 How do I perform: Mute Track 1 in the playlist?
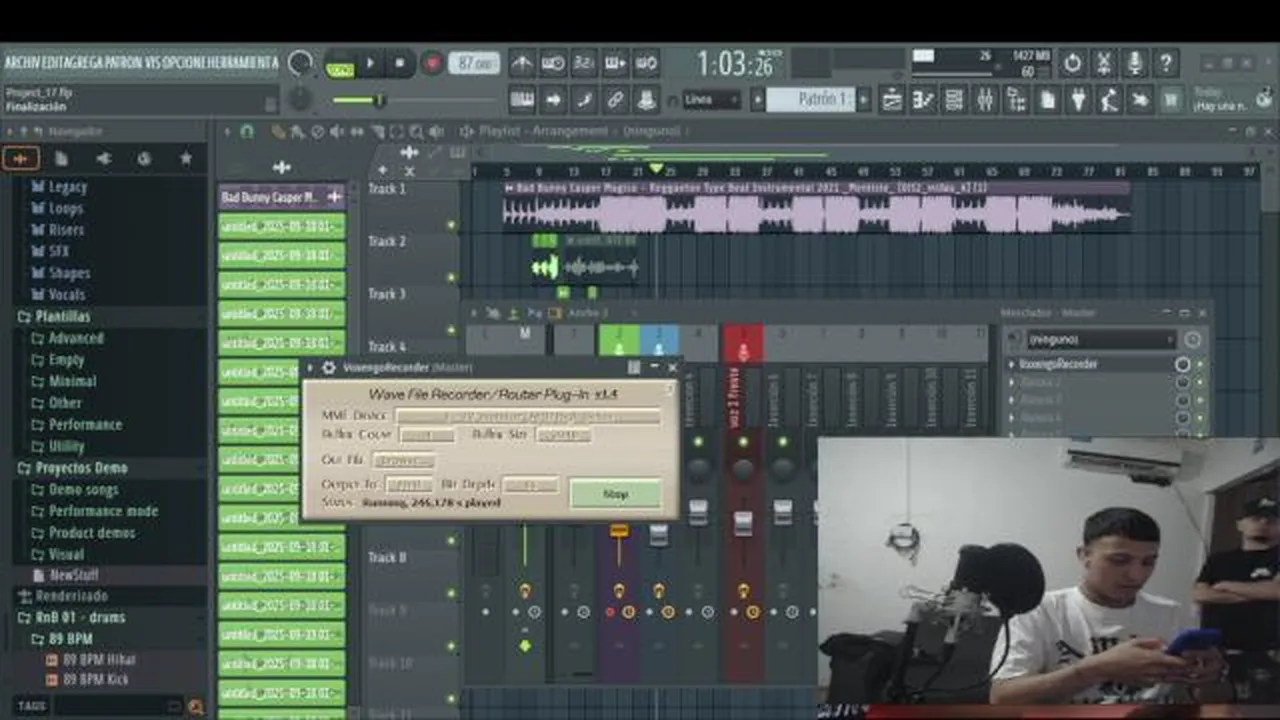451,224
